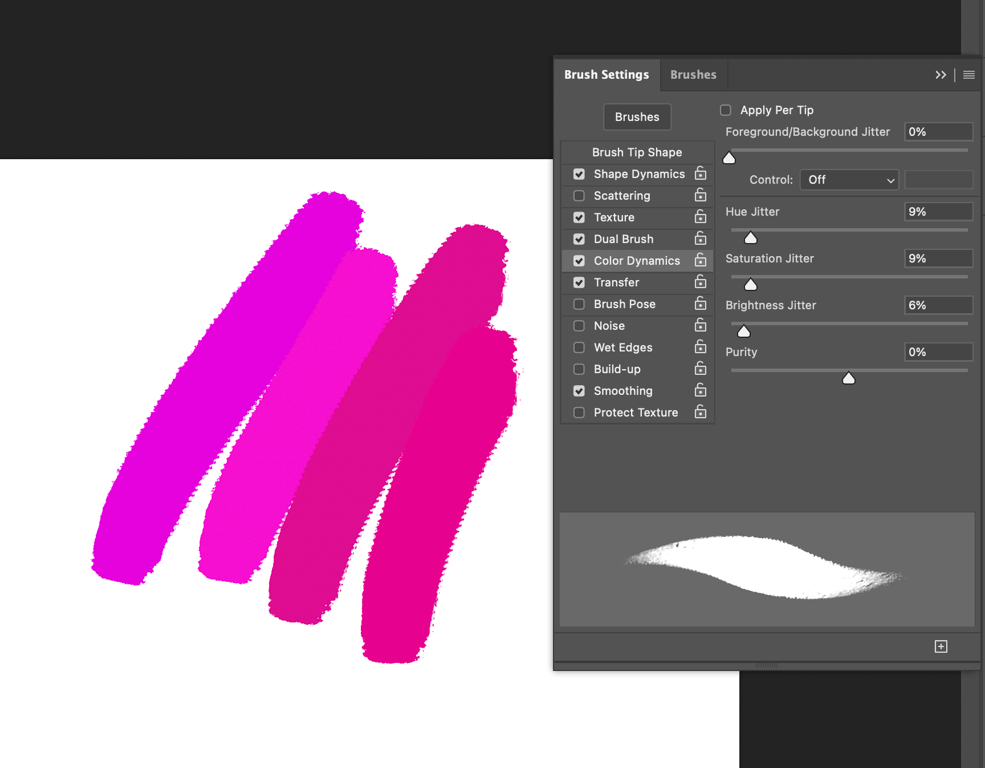
Task: Enable the Wet Edges checkbox
Action: [579, 347]
